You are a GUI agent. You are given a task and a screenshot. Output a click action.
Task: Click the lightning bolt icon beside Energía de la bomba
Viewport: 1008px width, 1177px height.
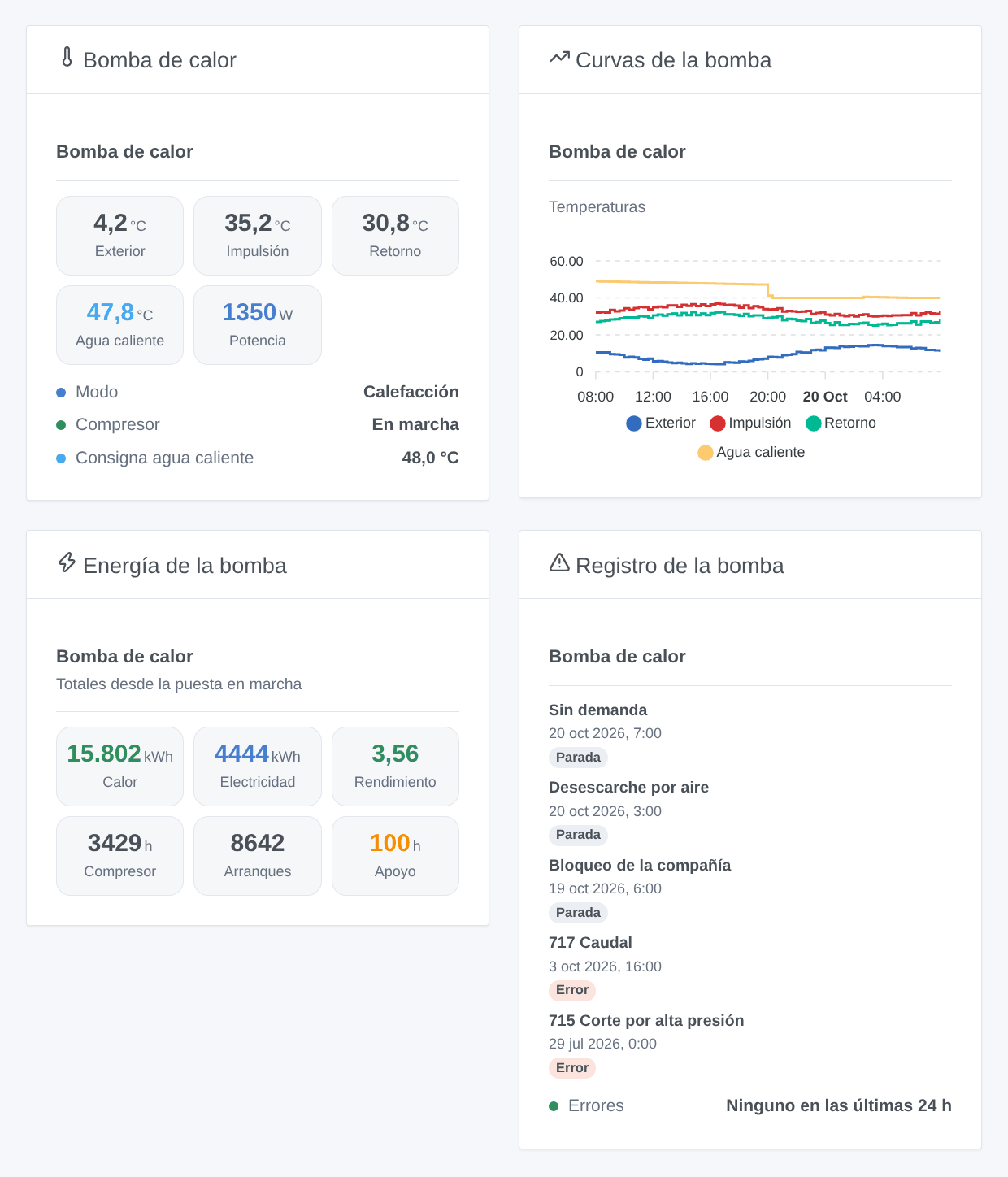coord(67,562)
